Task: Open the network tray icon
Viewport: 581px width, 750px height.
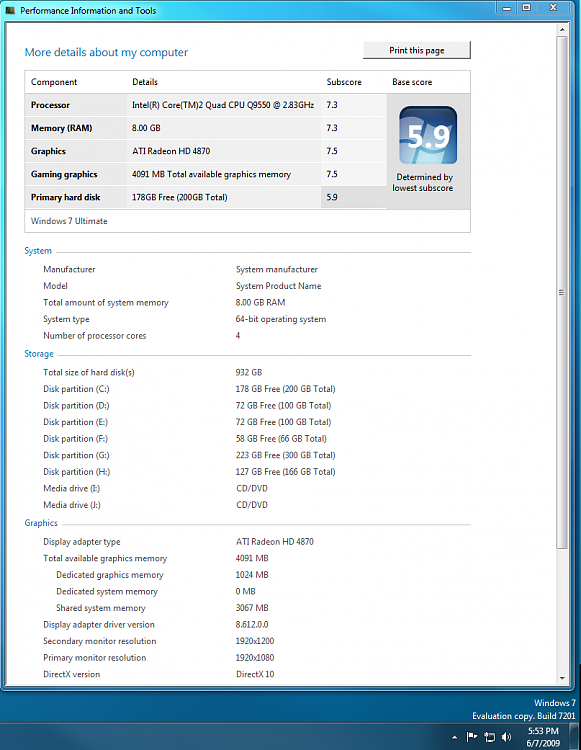Action: click(489, 737)
